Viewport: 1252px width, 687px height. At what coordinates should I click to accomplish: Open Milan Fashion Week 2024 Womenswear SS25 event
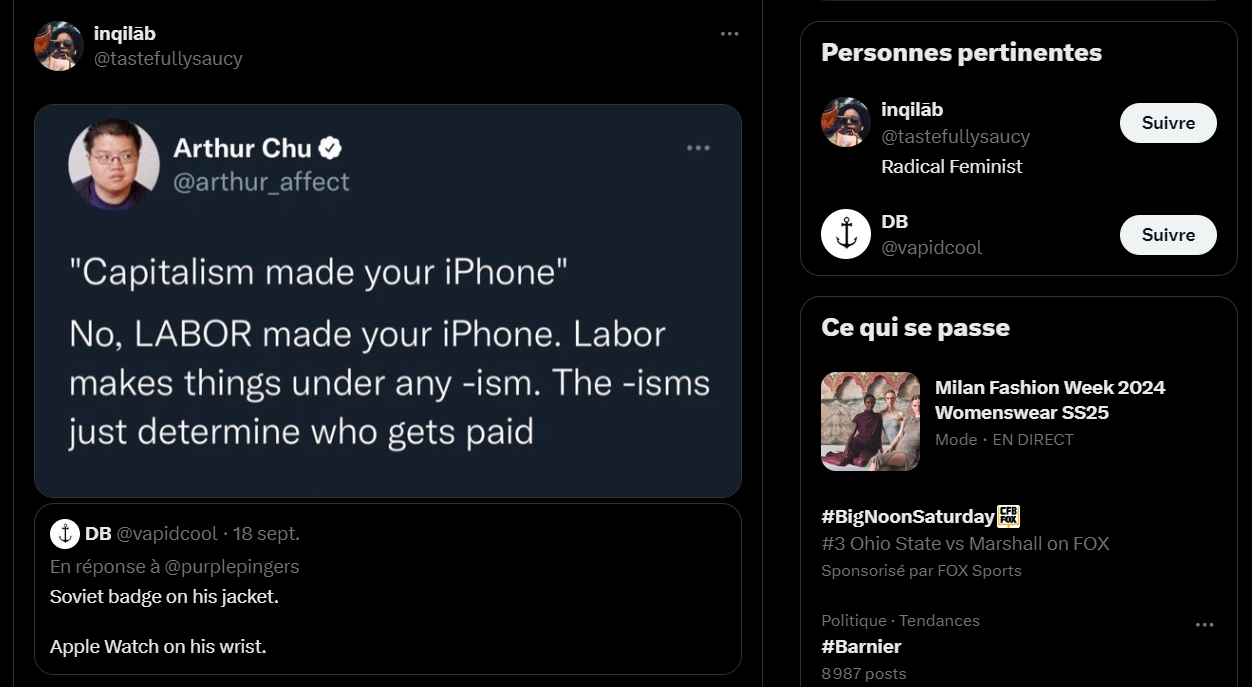(x=1050, y=399)
